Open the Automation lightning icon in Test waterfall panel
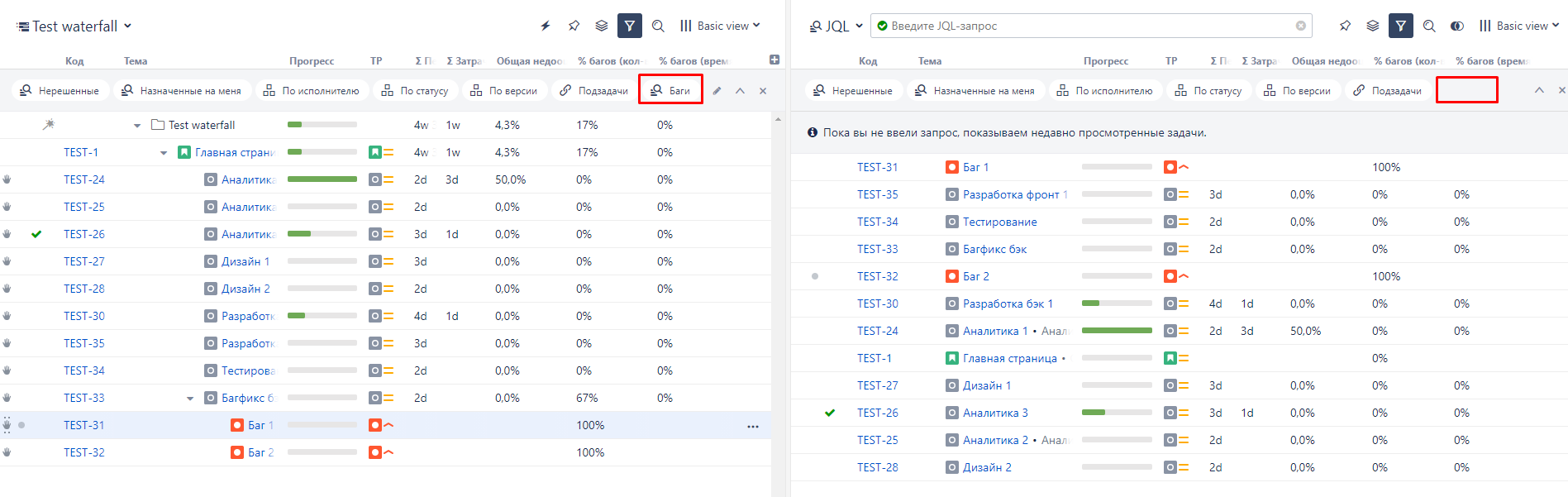 pos(546,26)
